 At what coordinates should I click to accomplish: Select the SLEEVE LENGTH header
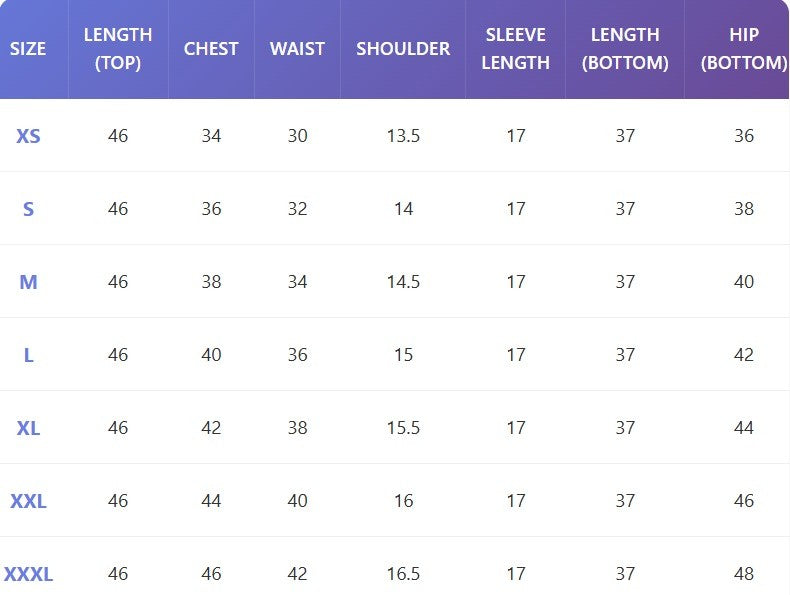tap(516, 48)
